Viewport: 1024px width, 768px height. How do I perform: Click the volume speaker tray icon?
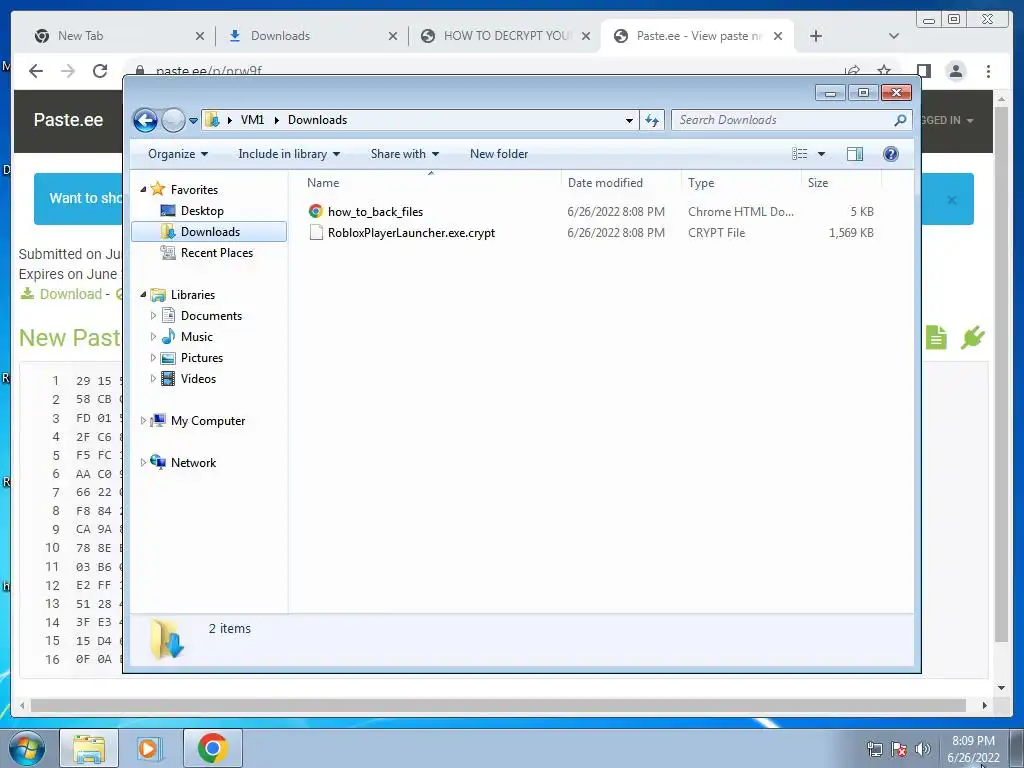[x=923, y=749]
